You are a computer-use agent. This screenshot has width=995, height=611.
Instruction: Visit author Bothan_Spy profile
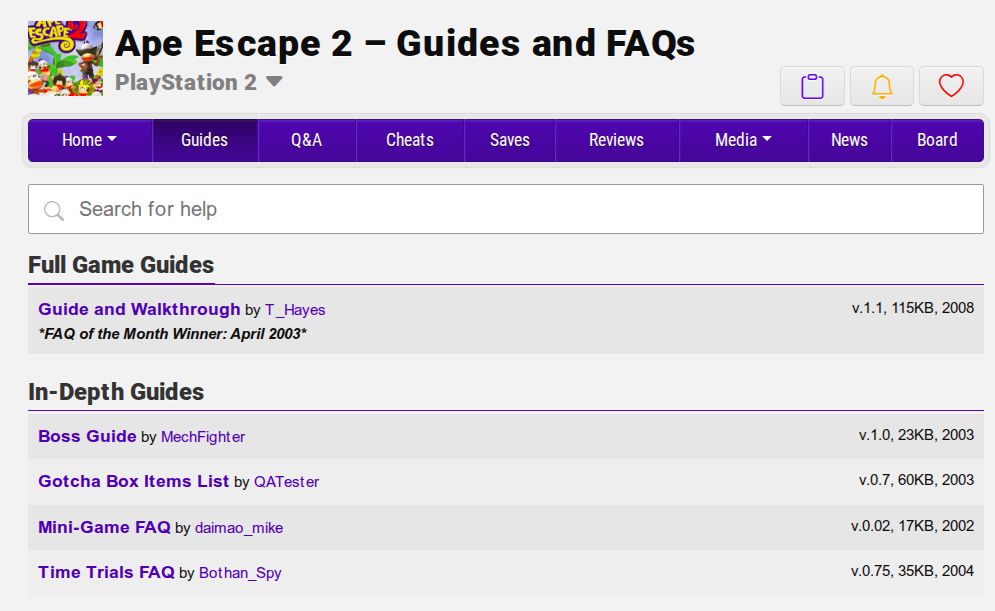[240, 573]
